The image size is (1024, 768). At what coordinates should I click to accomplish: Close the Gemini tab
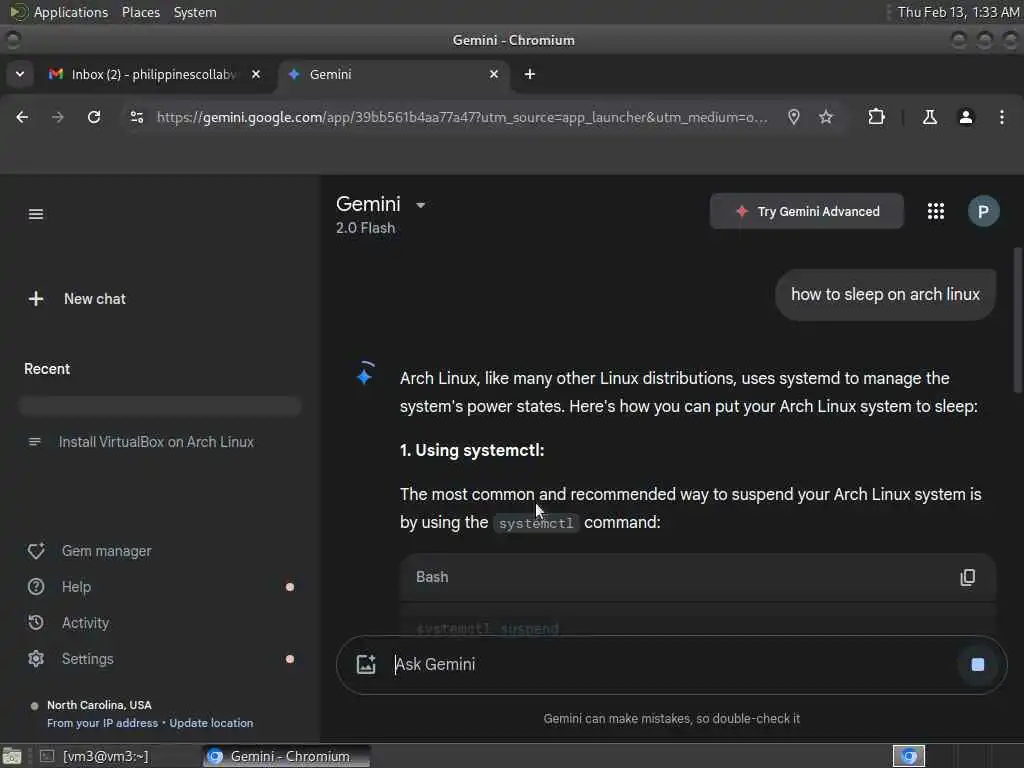point(494,74)
